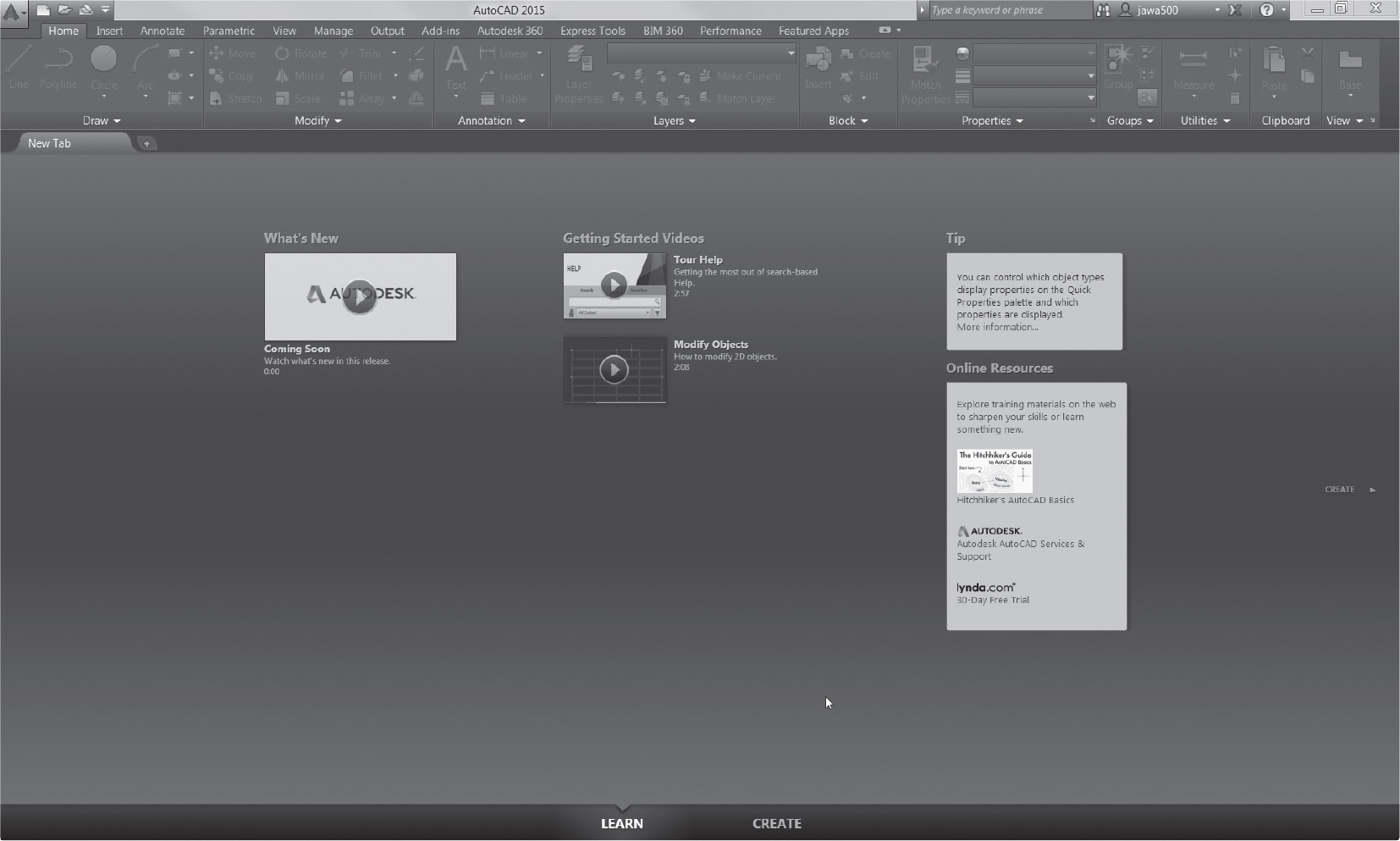The width and height of the screenshot is (1400, 841).
Task: Expand the Block panel
Action: click(848, 121)
